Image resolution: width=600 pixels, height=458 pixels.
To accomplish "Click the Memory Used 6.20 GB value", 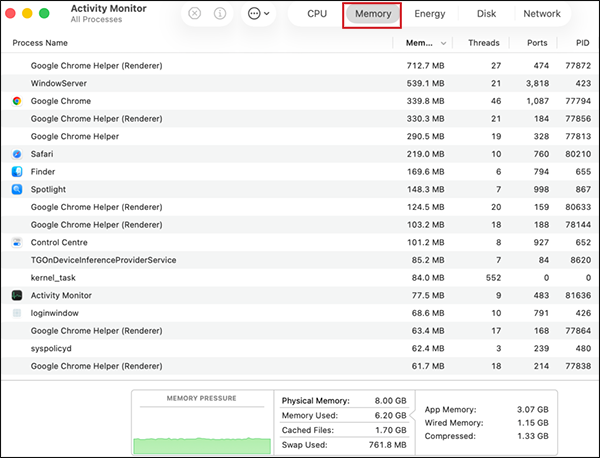I will pyautogui.click(x=390, y=415).
